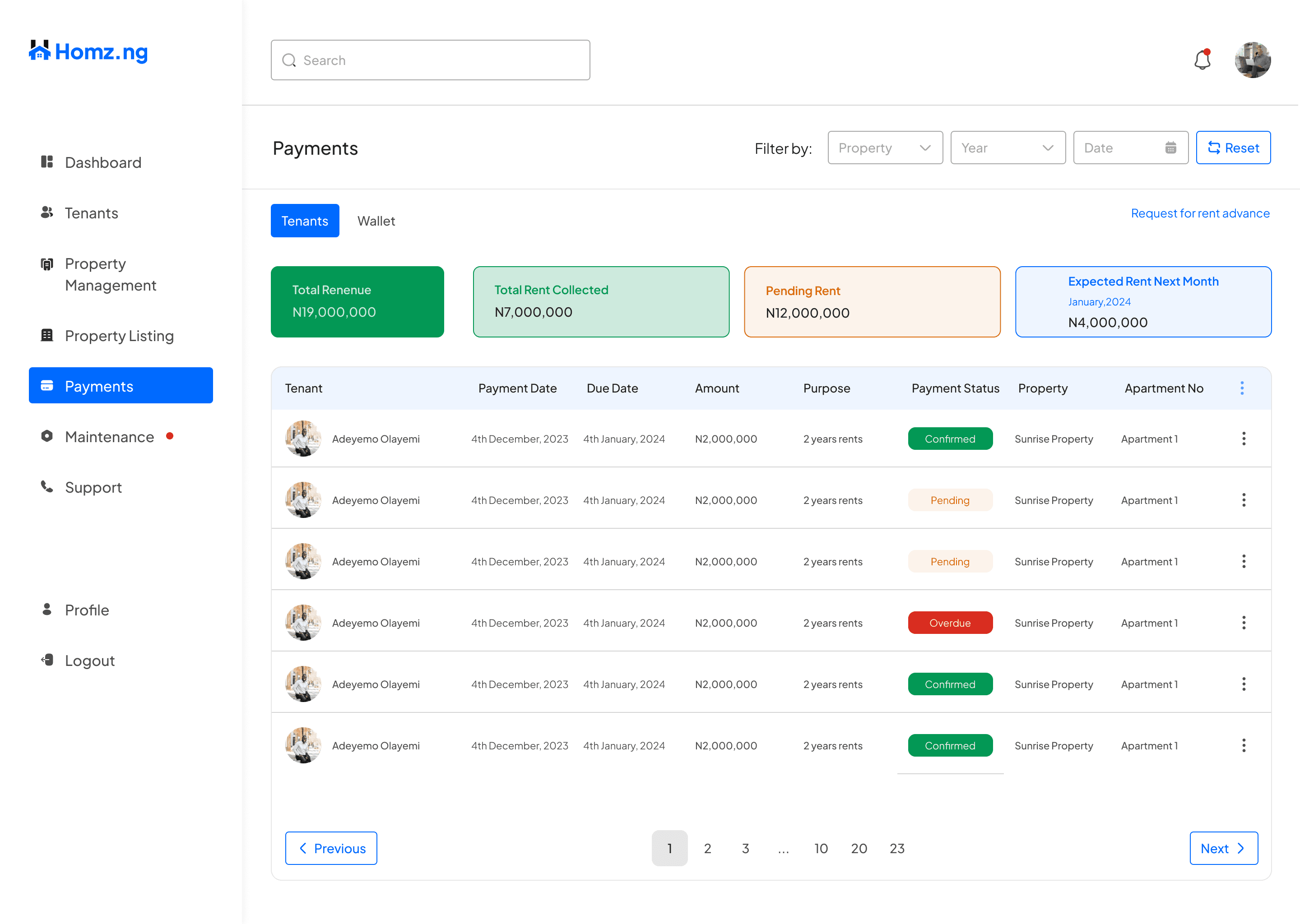Expand the Property filter dropdown
The width and height of the screenshot is (1300, 924).
tap(885, 148)
